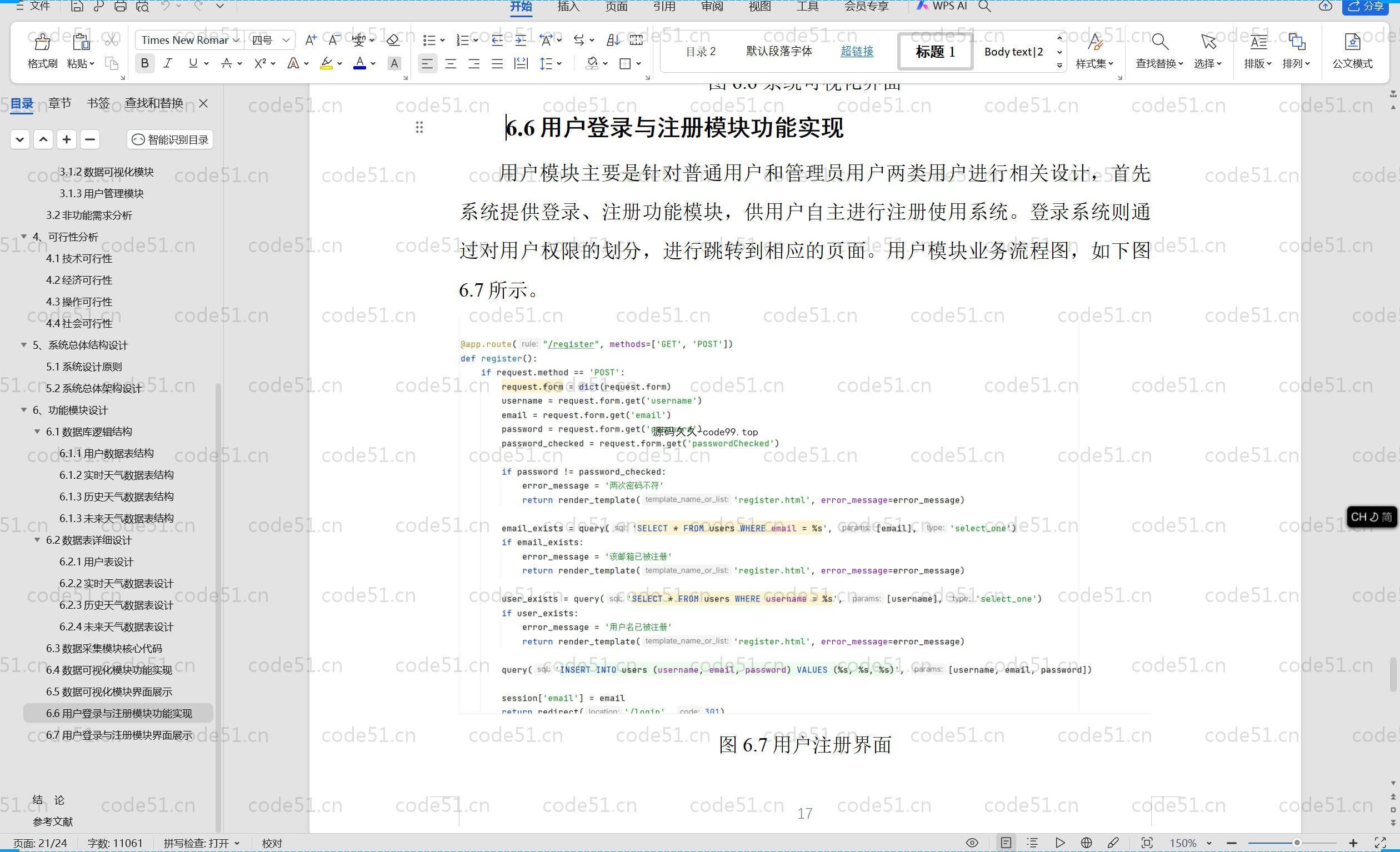The height and width of the screenshot is (852, 1400).
Task: Click the Character shading (gray A) icon
Action: tap(394, 64)
